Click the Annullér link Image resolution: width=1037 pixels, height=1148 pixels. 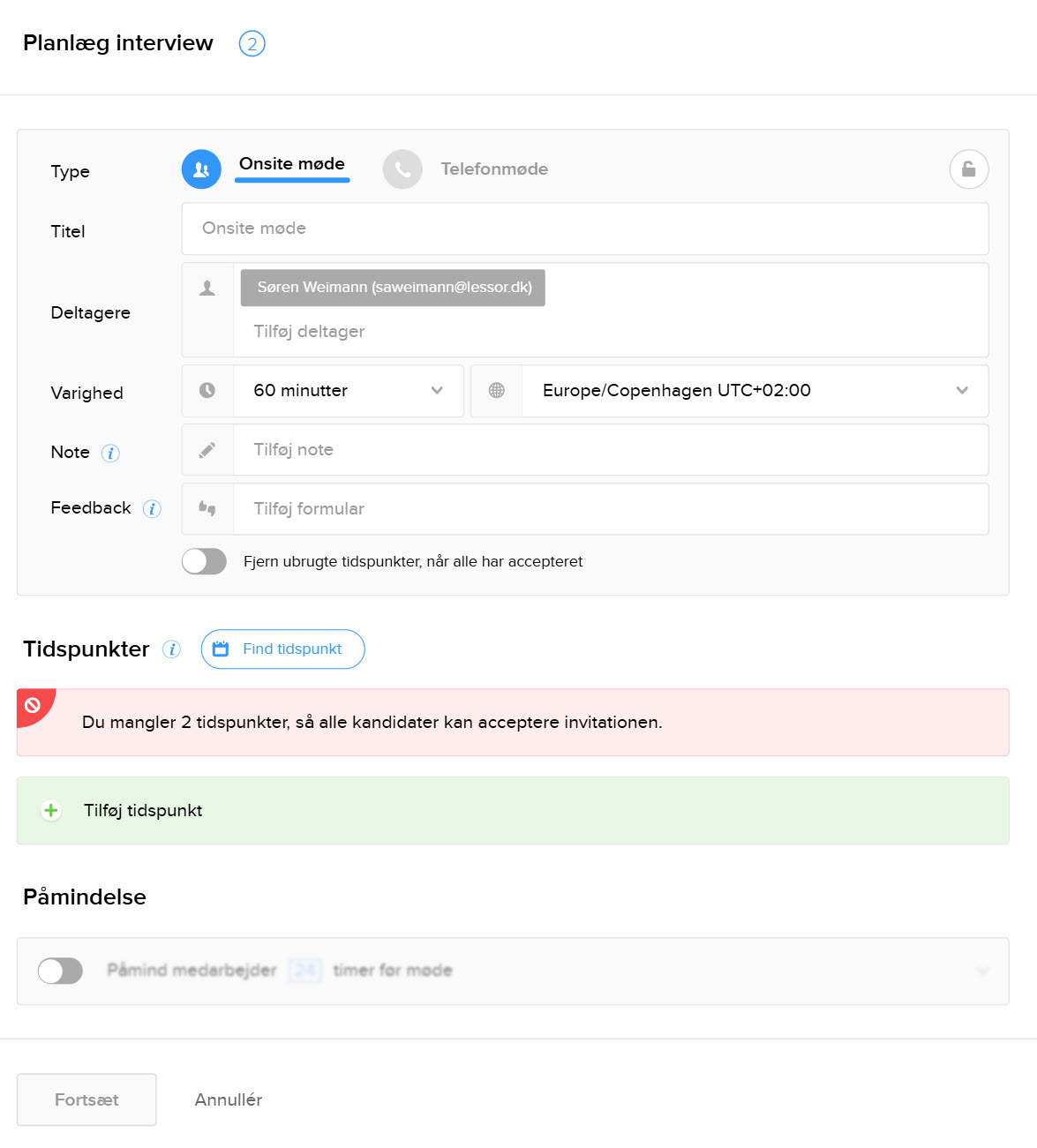coord(229,1099)
